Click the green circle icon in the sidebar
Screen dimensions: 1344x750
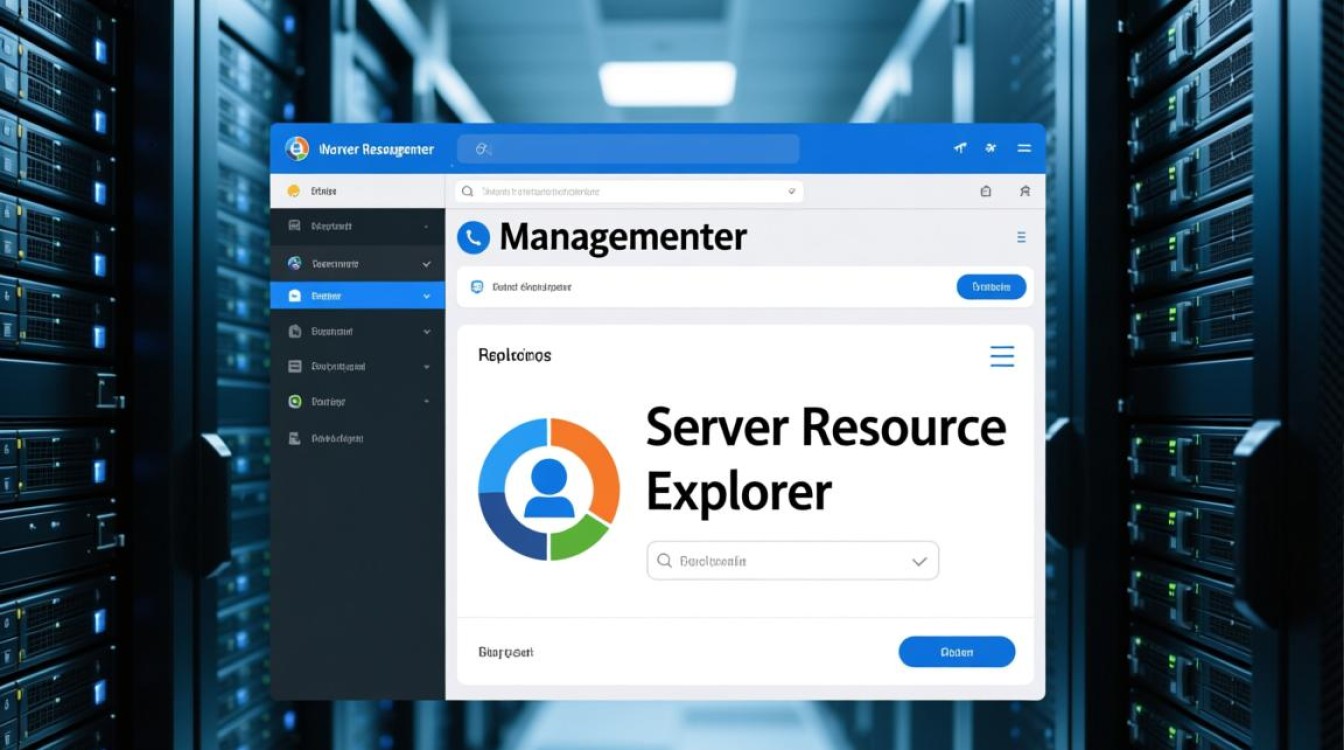pyautogui.click(x=295, y=402)
